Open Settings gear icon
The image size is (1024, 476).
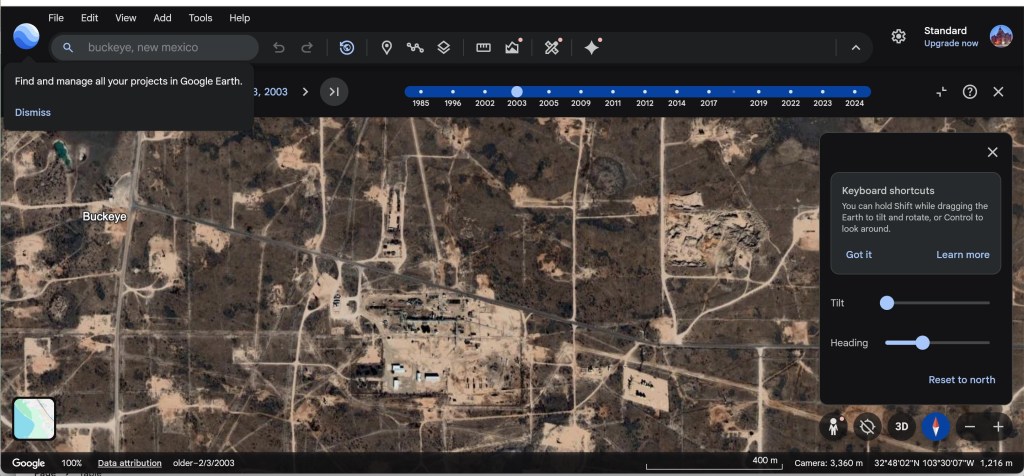[x=898, y=37]
